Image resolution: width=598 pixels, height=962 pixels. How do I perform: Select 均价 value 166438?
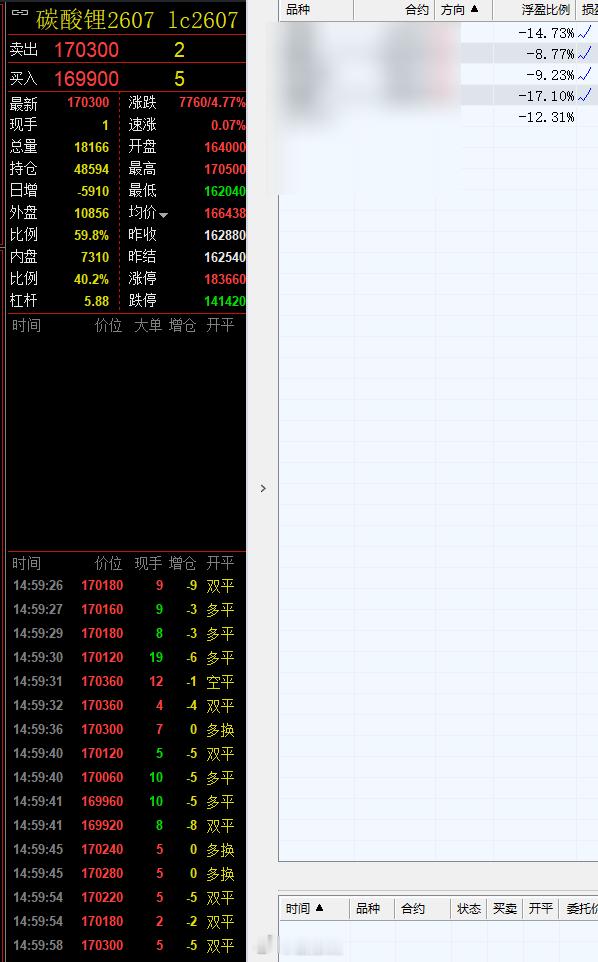(x=225, y=213)
